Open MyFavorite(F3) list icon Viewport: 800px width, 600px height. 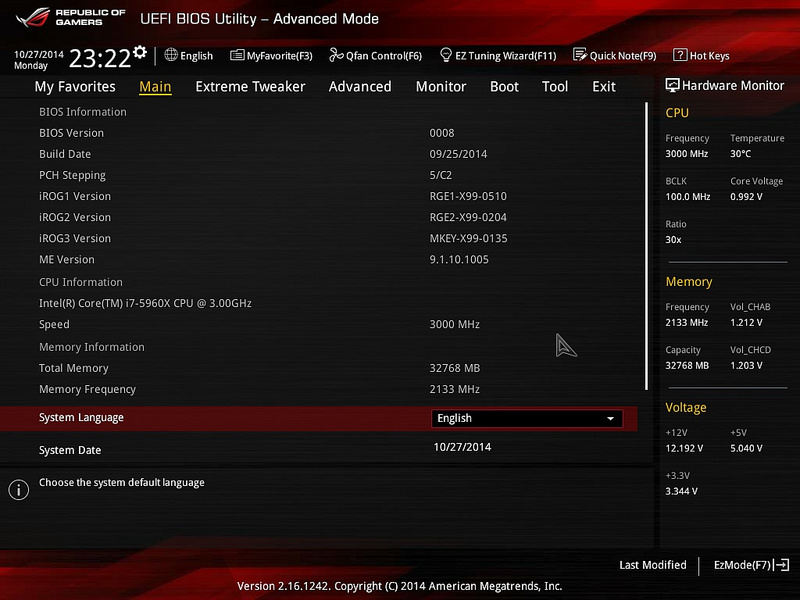pyautogui.click(x=237, y=55)
